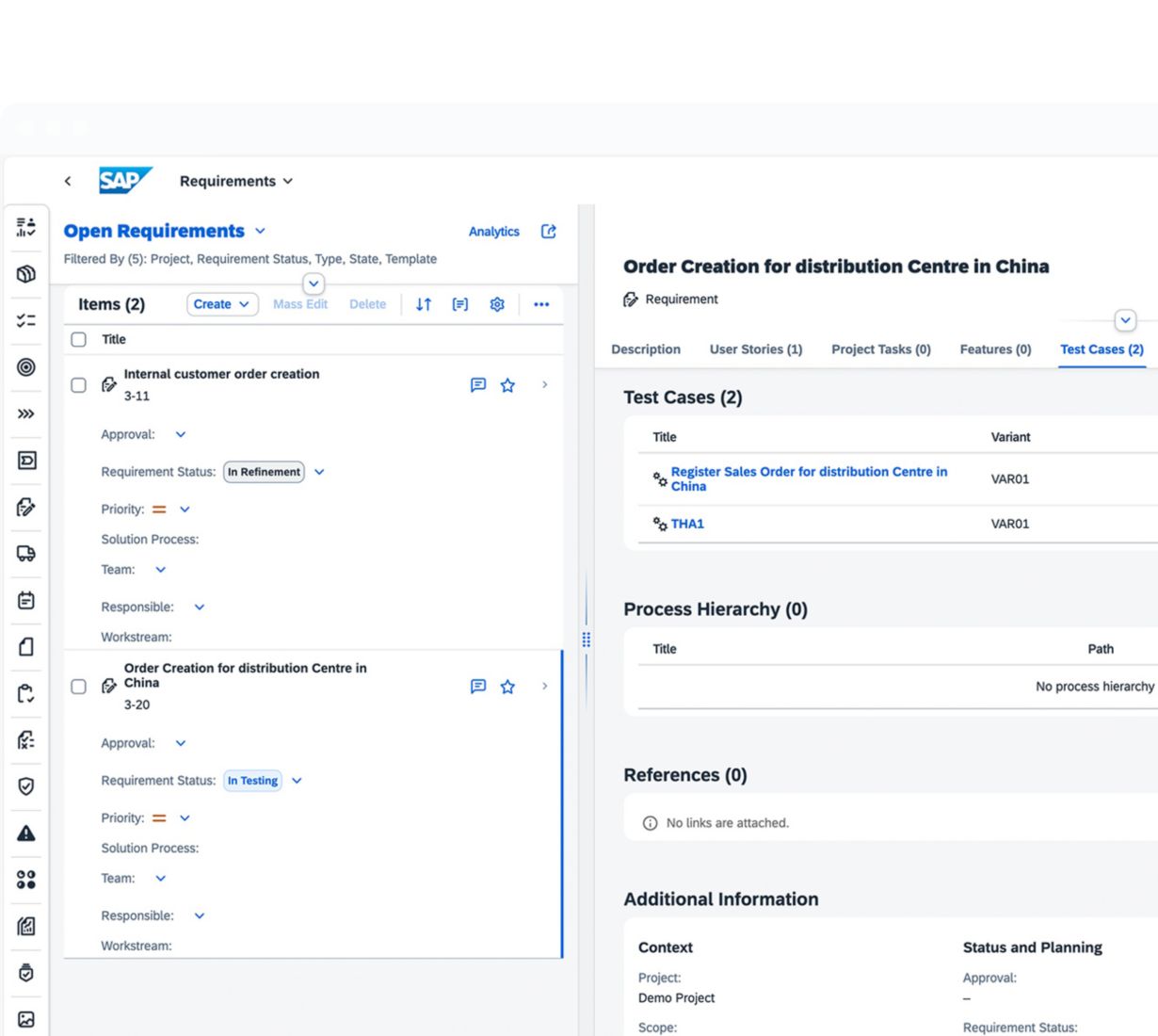Viewport: 1158px width, 1036px height.
Task: Click the SAP logo
Action: tap(124, 181)
